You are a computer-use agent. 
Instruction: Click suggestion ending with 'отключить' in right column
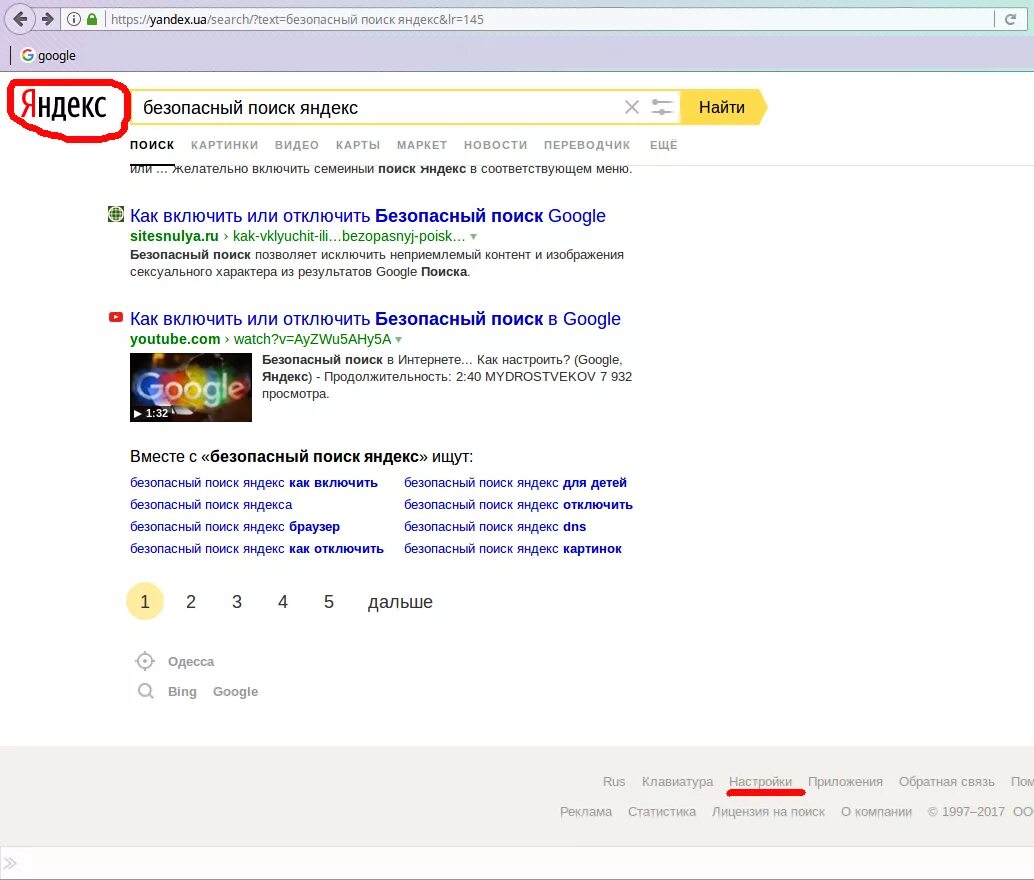click(518, 505)
